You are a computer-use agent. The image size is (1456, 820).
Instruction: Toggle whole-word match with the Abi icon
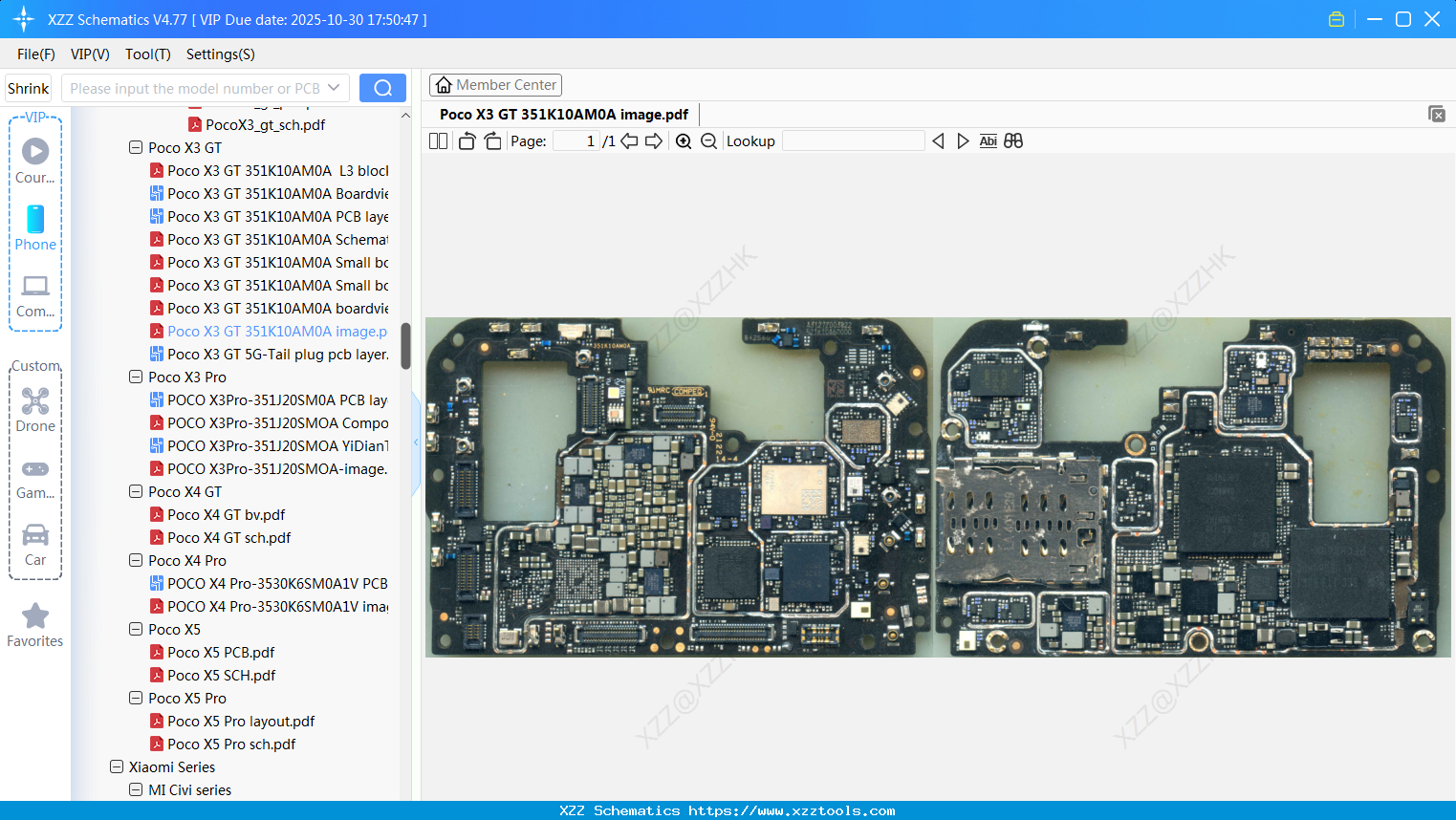[988, 140]
